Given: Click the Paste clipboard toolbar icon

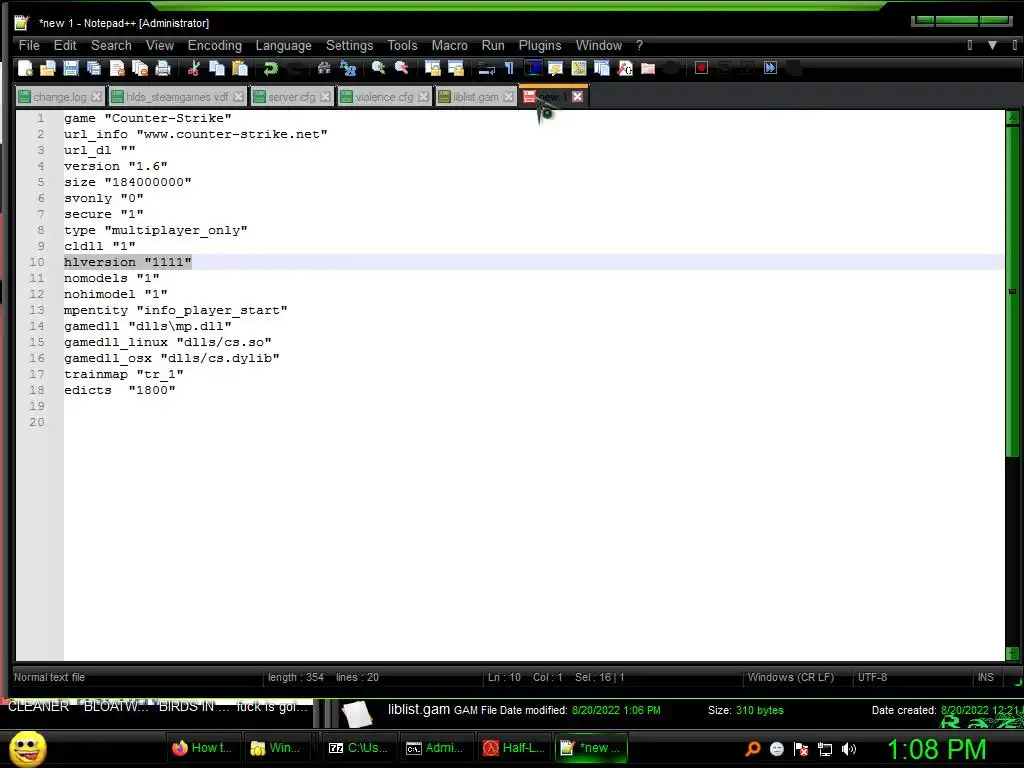Looking at the screenshot, I should click(x=240, y=68).
